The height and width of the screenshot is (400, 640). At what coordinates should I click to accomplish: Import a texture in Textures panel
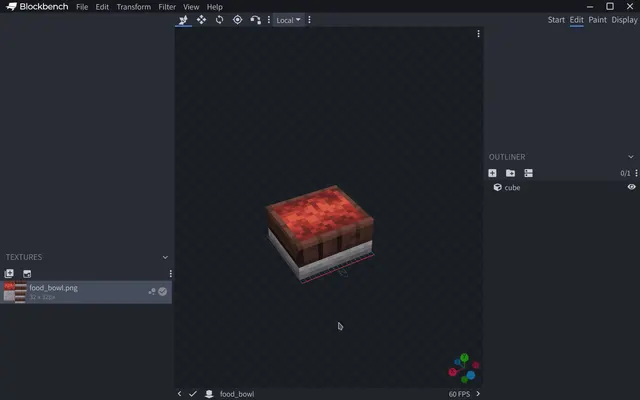(x=9, y=273)
